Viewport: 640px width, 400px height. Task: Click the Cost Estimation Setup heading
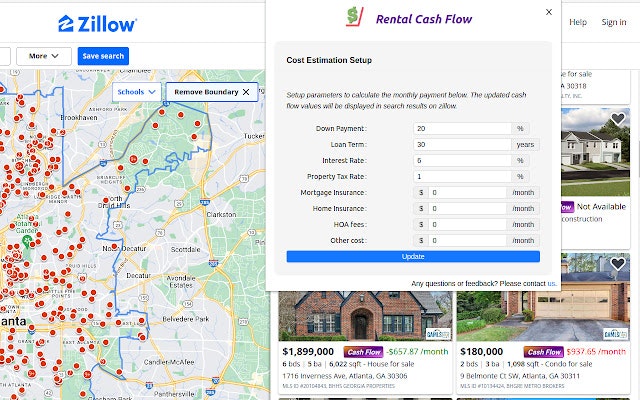coord(329,60)
